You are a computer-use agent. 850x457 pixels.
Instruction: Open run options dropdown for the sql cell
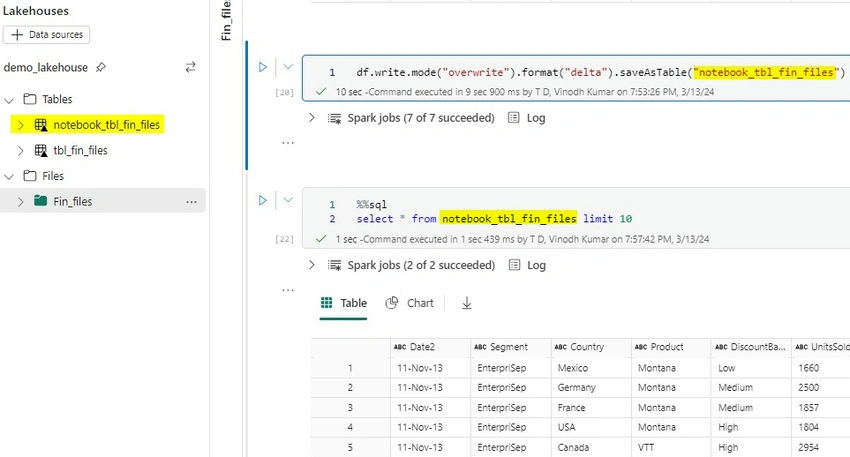point(288,200)
